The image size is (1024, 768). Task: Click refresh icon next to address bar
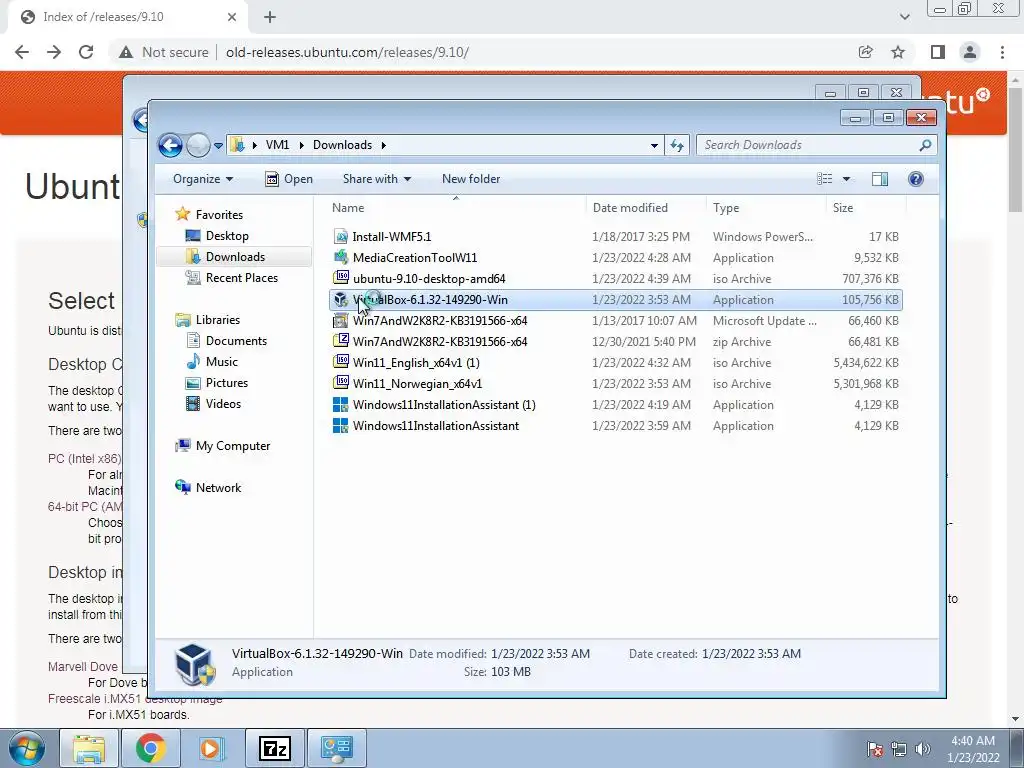click(677, 145)
